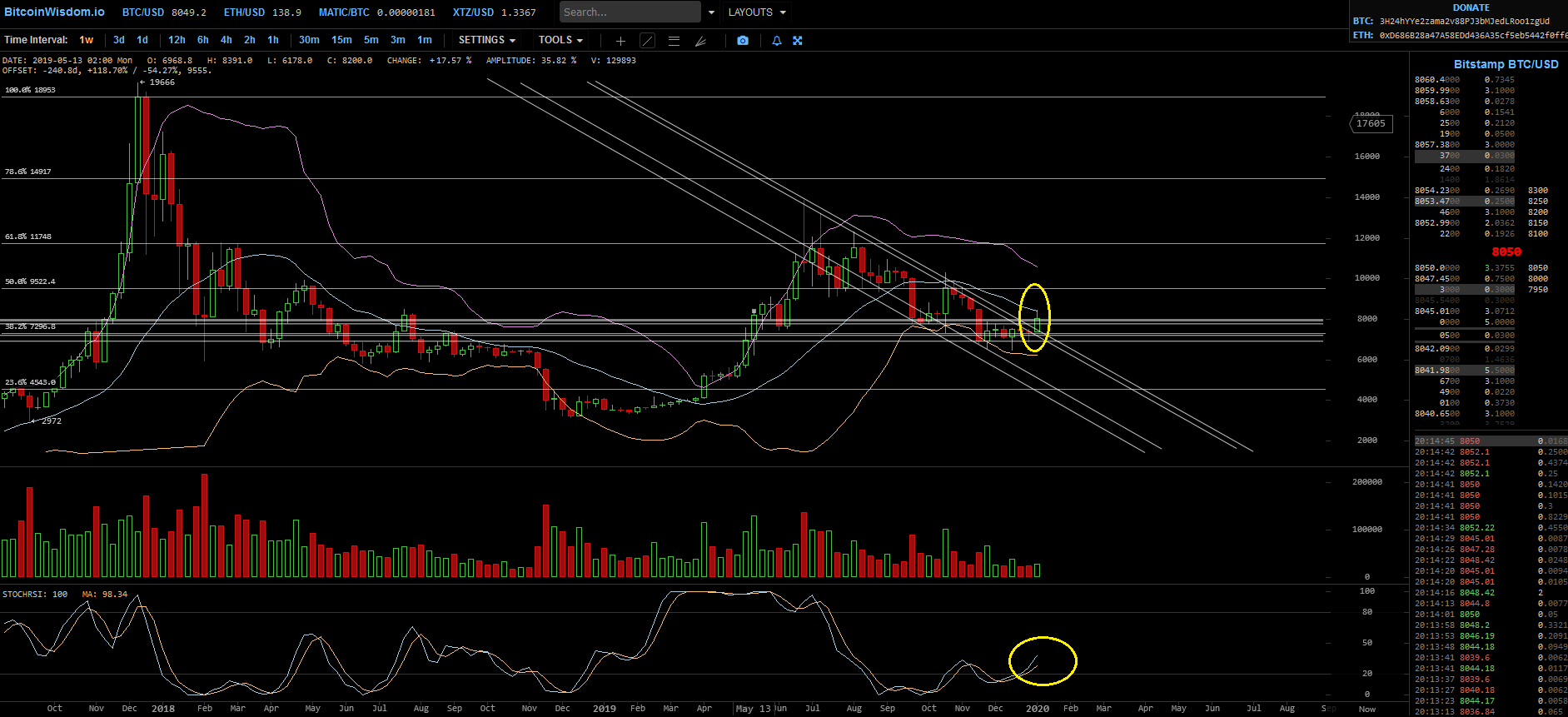Click the 2972 low price label
This screenshot has height=717, width=1568.
52,421
